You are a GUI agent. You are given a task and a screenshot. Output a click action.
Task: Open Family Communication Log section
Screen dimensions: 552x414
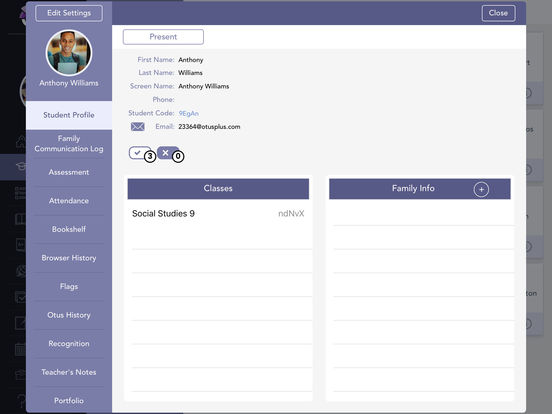(x=69, y=144)
